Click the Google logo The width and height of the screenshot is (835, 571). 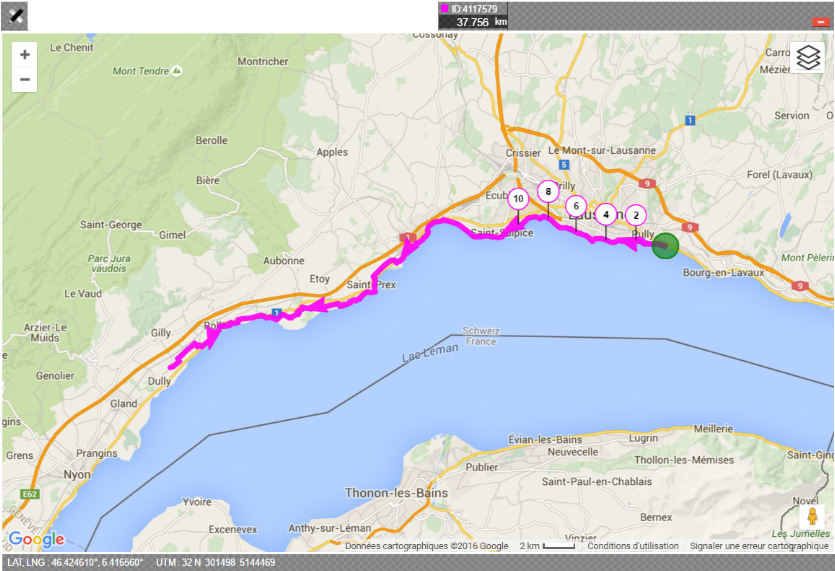[37, 539]
